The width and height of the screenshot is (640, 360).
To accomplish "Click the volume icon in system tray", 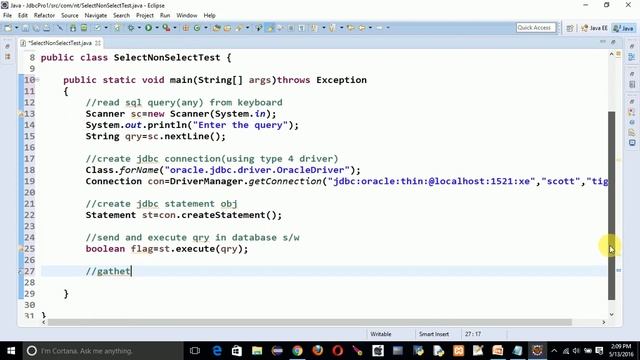I will coord(576,351).
